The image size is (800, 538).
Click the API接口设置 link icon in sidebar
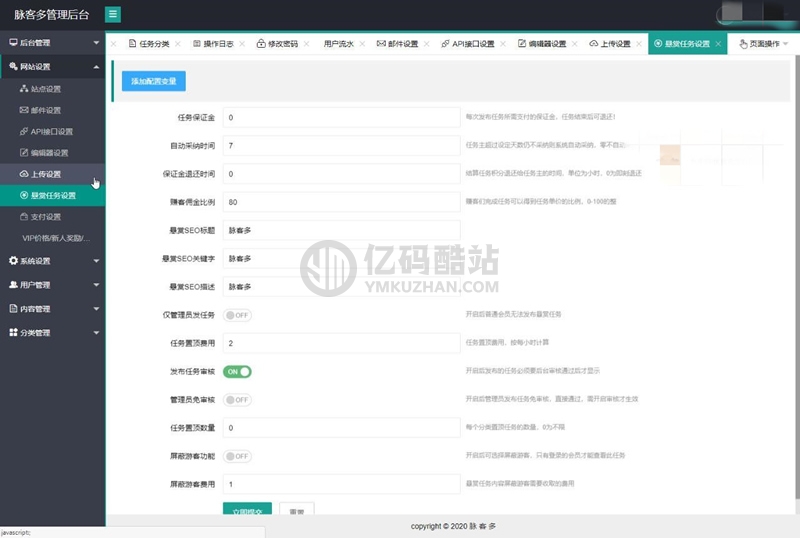pos(24,131)
